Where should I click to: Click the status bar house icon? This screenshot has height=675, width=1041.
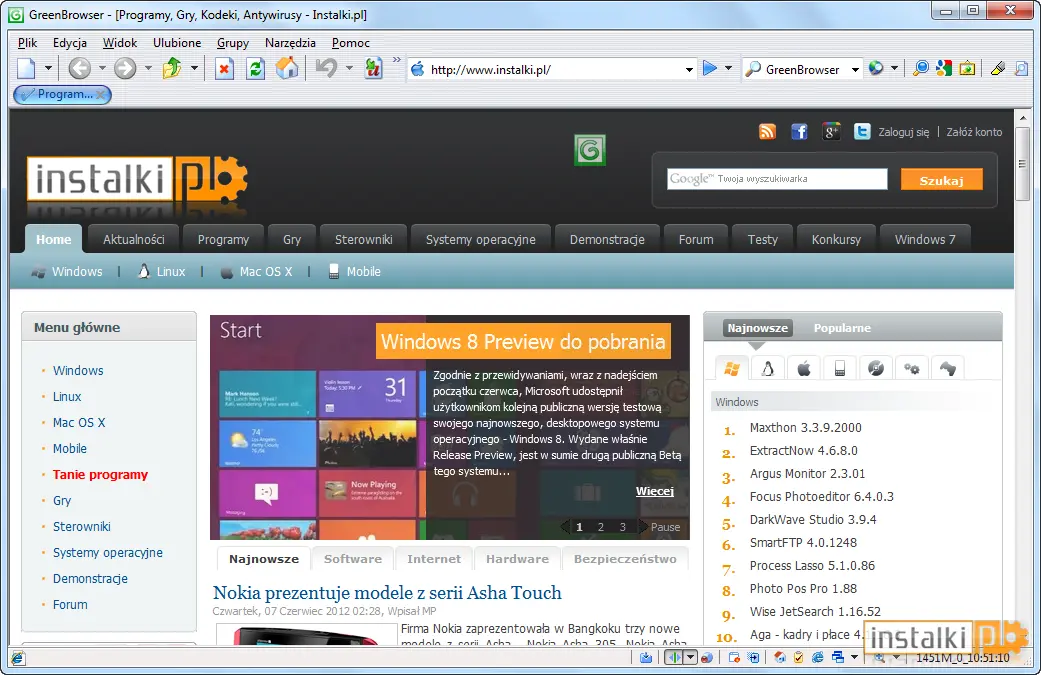tap(780, 658)
